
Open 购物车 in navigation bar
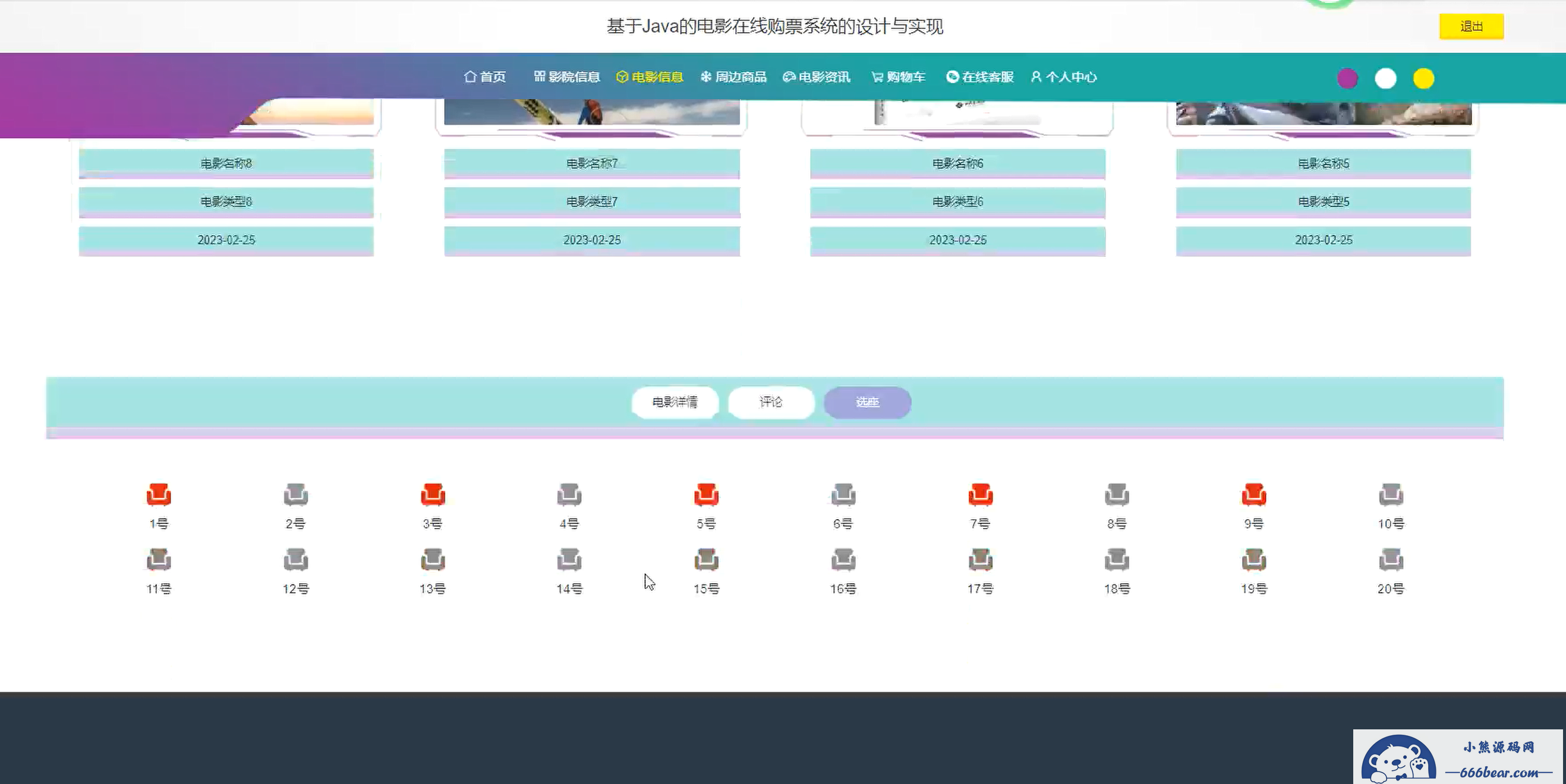coord(898,77)
